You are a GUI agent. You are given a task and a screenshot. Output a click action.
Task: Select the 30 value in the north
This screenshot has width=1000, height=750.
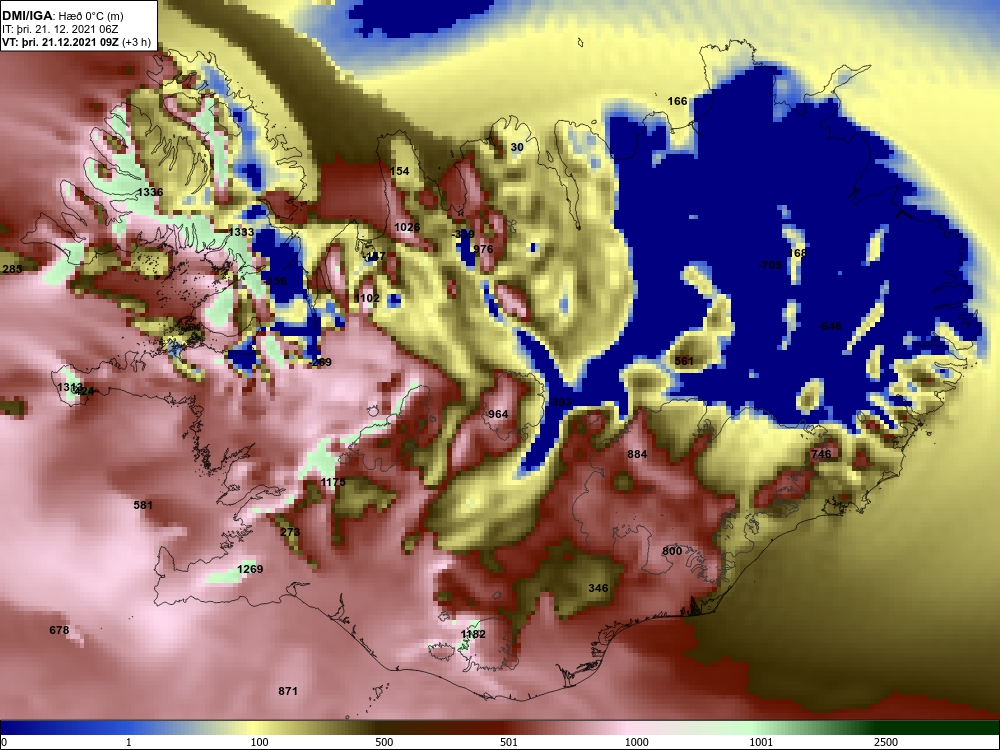(517, 147)
